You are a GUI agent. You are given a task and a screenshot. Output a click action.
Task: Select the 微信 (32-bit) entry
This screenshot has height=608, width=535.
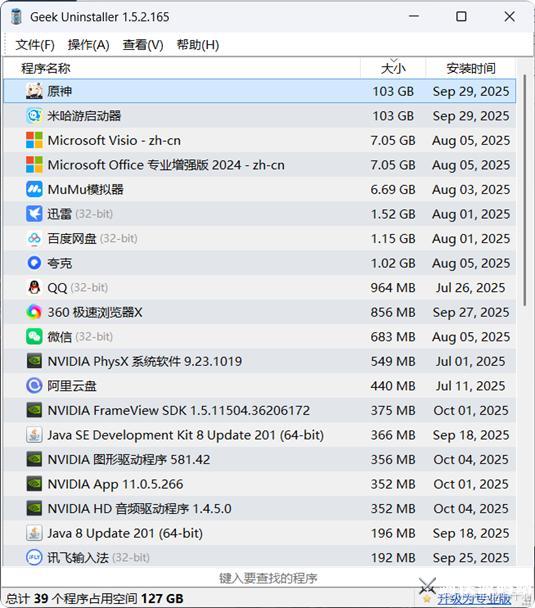coord(80,337)
